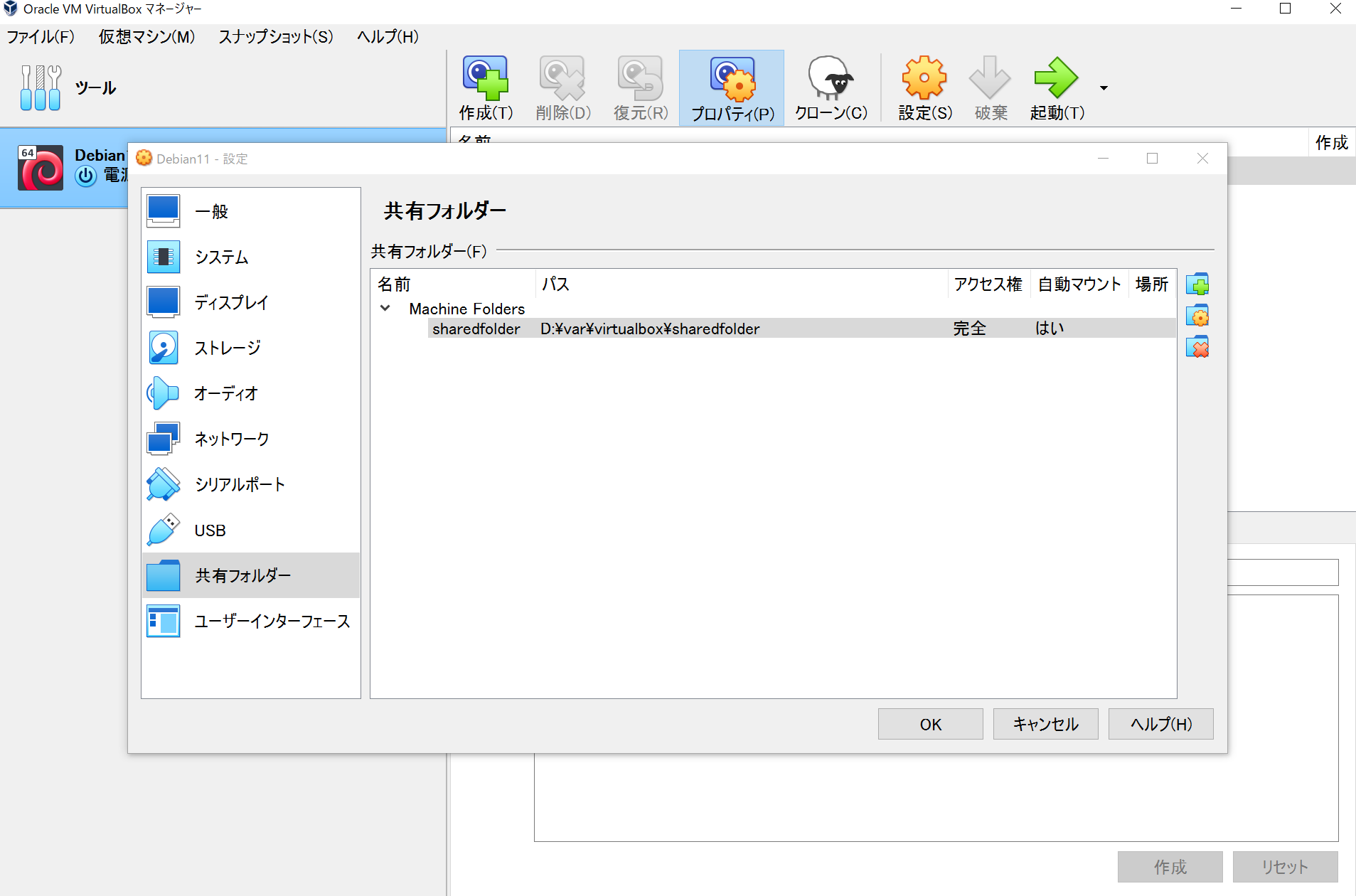Select the ストレージ settings category
The image size is (1356, 896).
pyautogui.click(x=251, y=348)
